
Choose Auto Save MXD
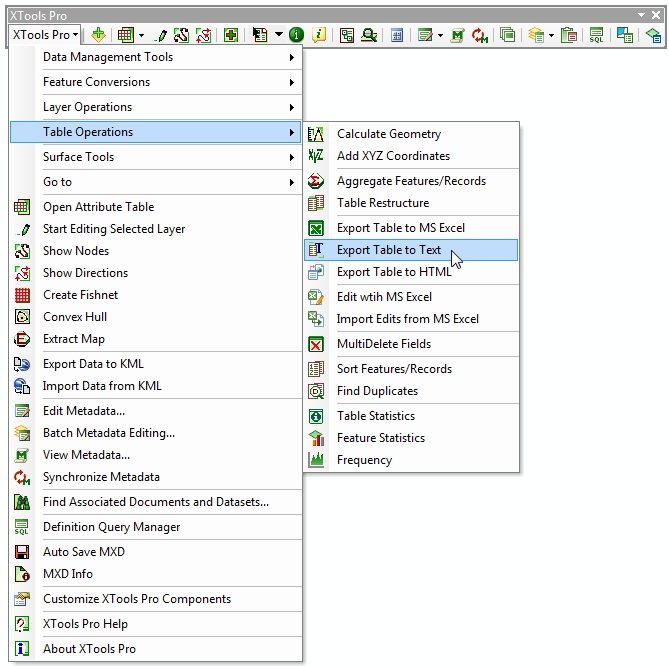click(x=156, y=552)
